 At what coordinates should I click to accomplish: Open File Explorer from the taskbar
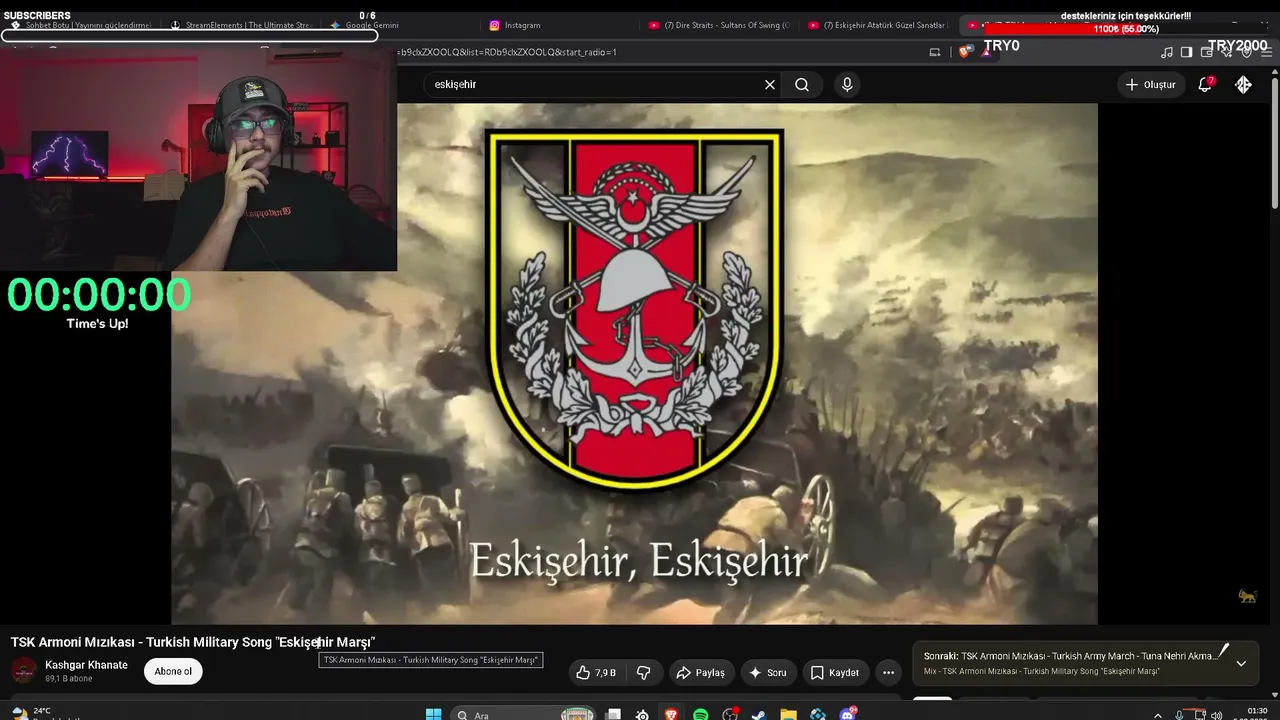(788, 715)
